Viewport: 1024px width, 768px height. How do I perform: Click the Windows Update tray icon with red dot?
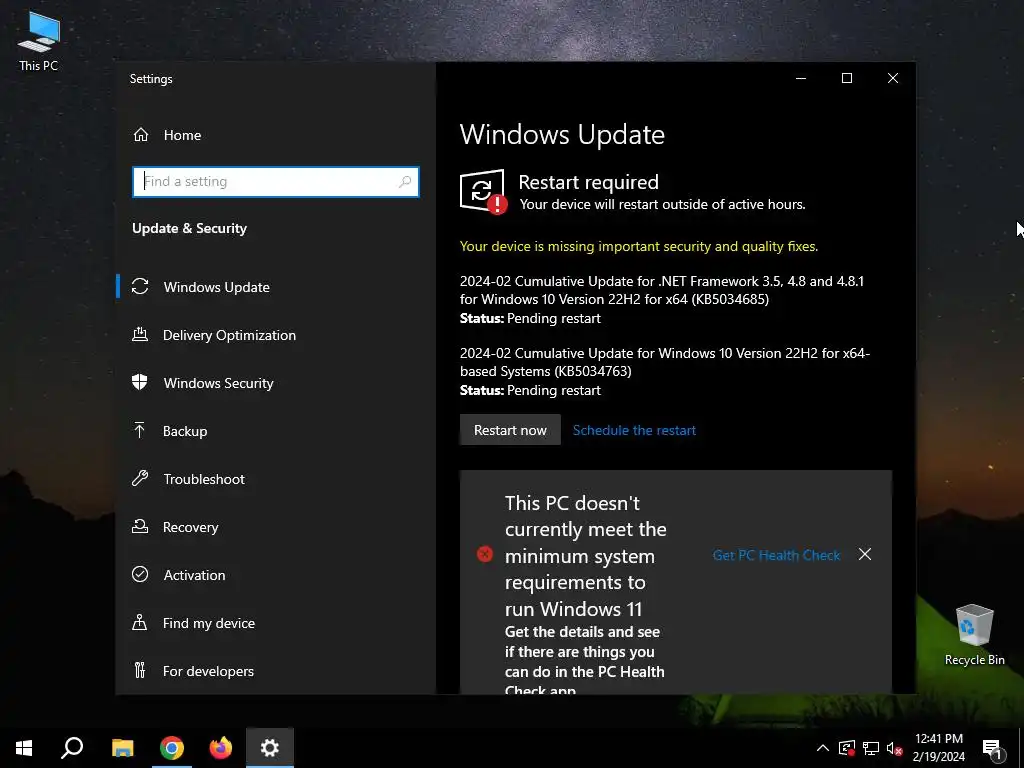(x=847, y=748)
